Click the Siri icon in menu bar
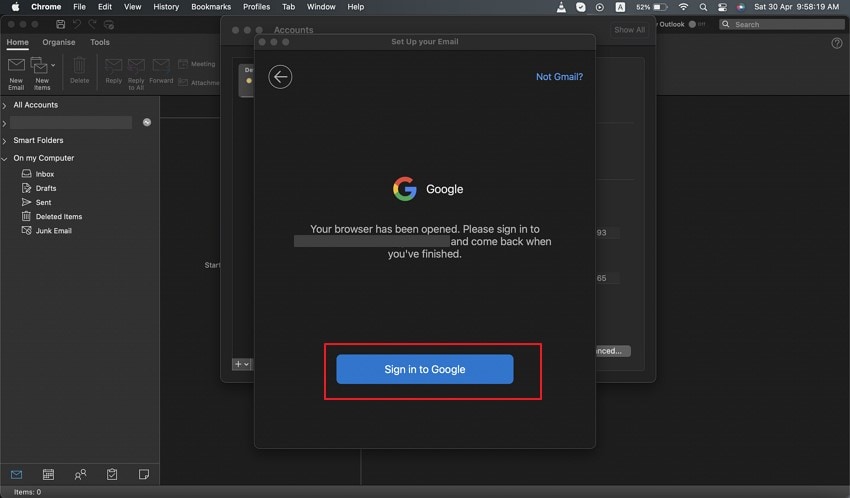Screen dimensions: 850x498 tap(740, 7)
